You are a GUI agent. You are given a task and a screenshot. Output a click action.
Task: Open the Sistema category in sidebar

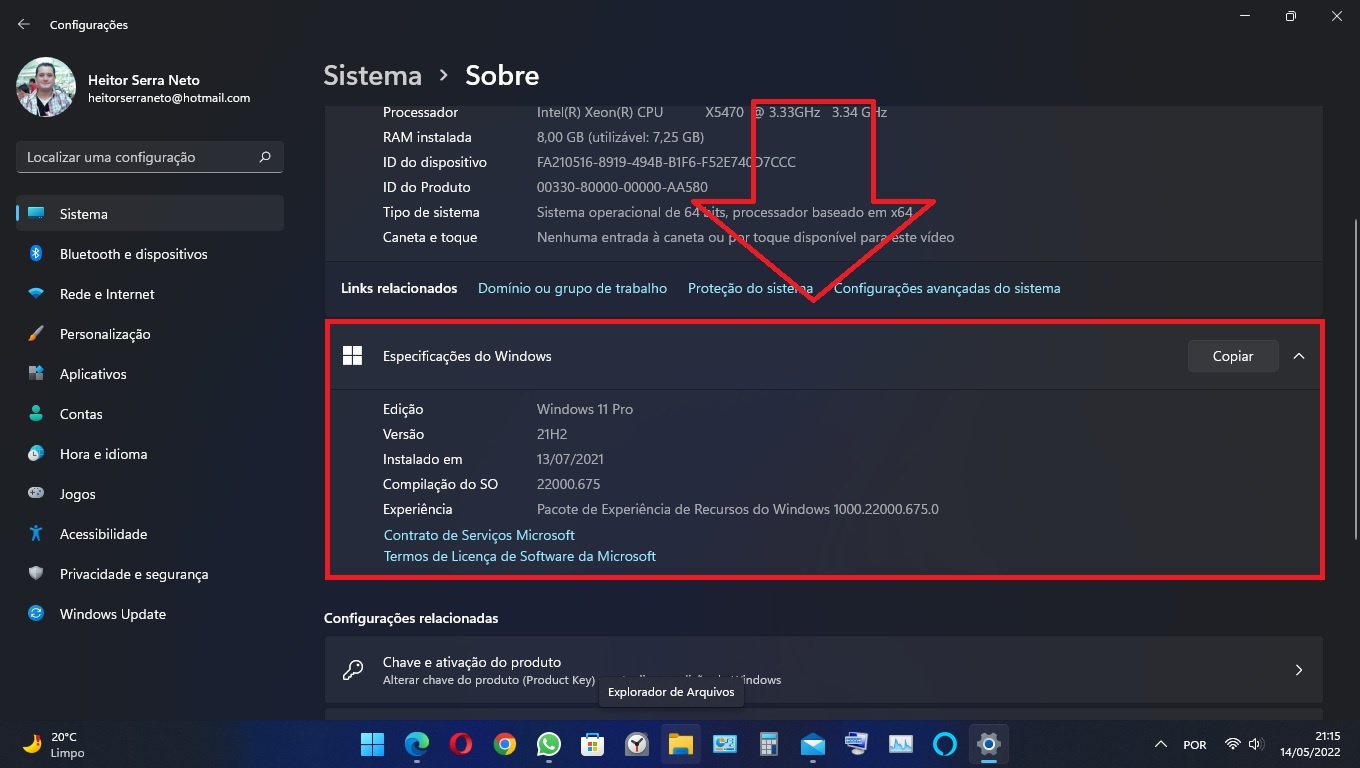pyautogui.click(x=150, y=214)
